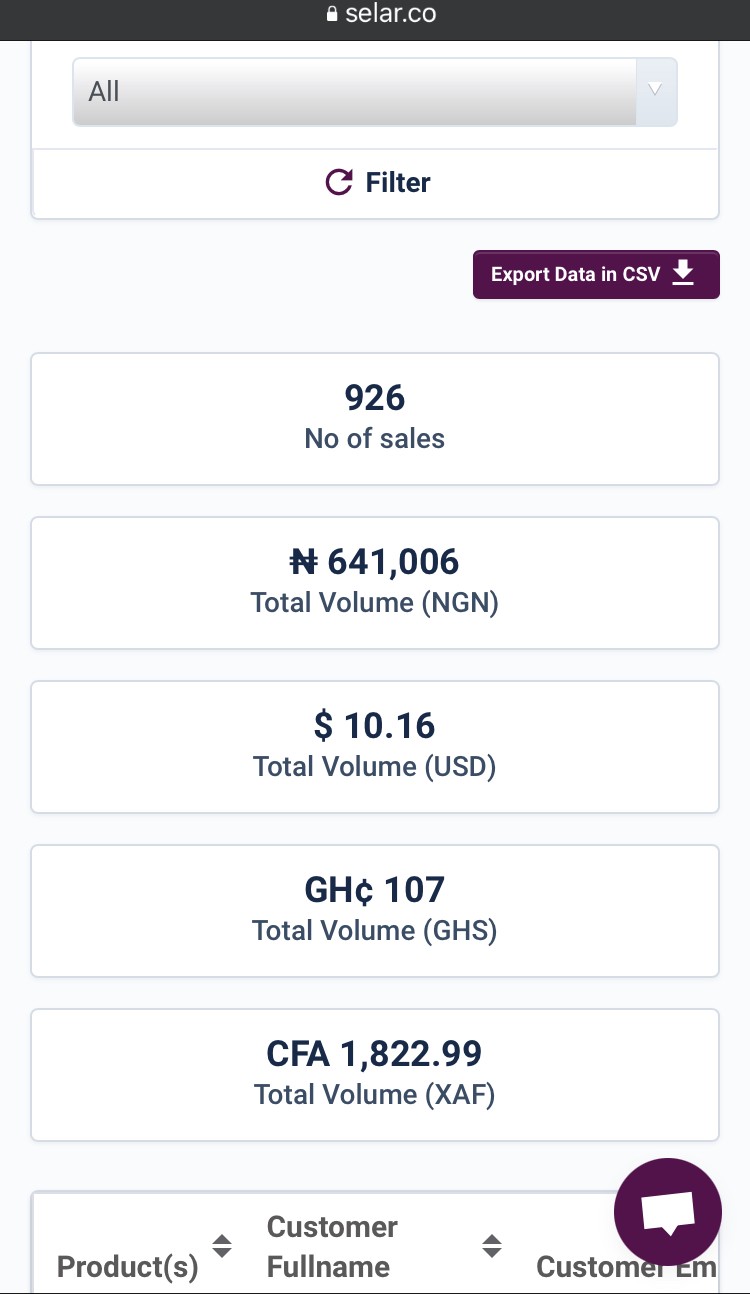Viewport: 750px width, 1294px height.
Task: Sort by Product(s) column arrows
Action: coord(222,1246)
